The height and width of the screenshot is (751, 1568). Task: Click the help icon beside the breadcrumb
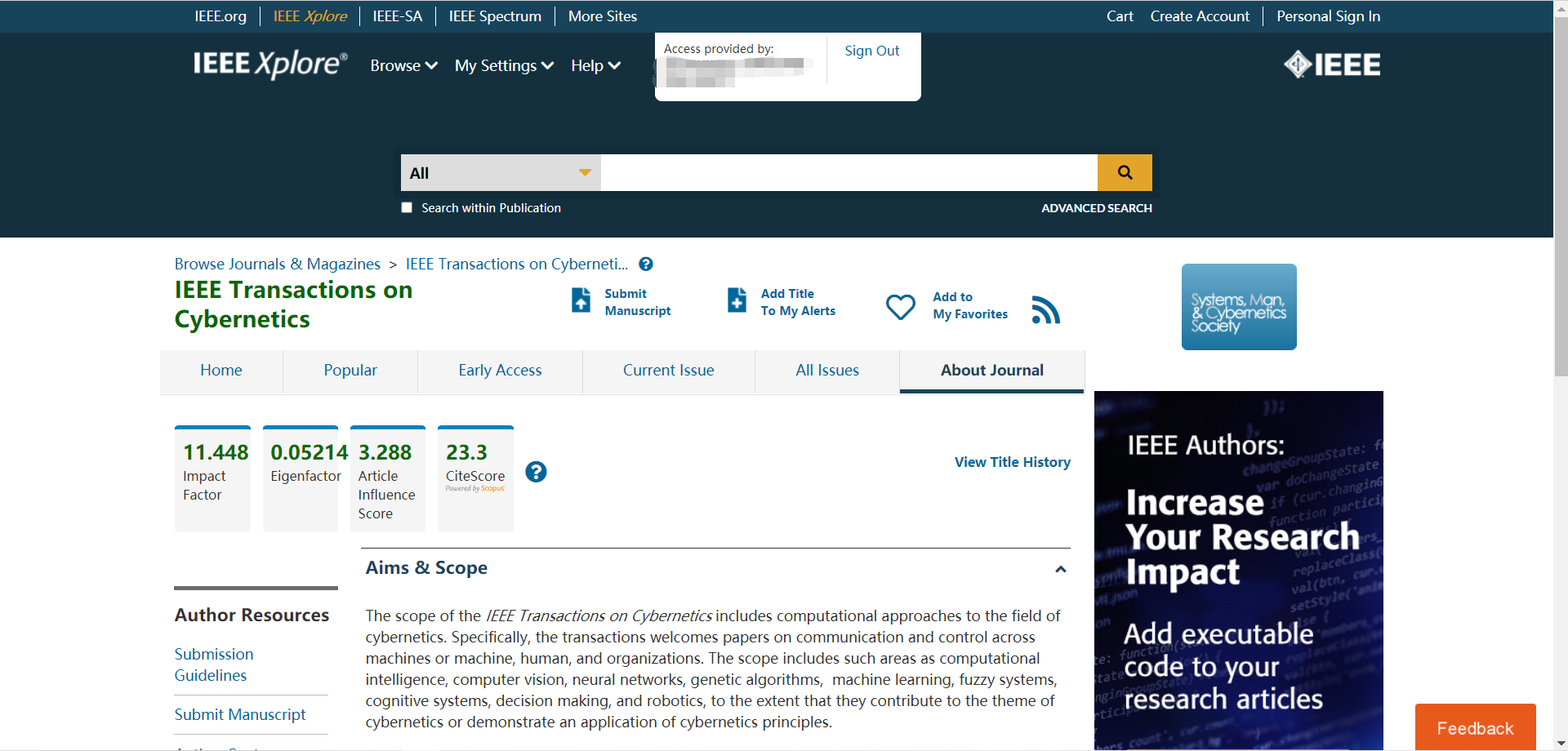point(646,264)
